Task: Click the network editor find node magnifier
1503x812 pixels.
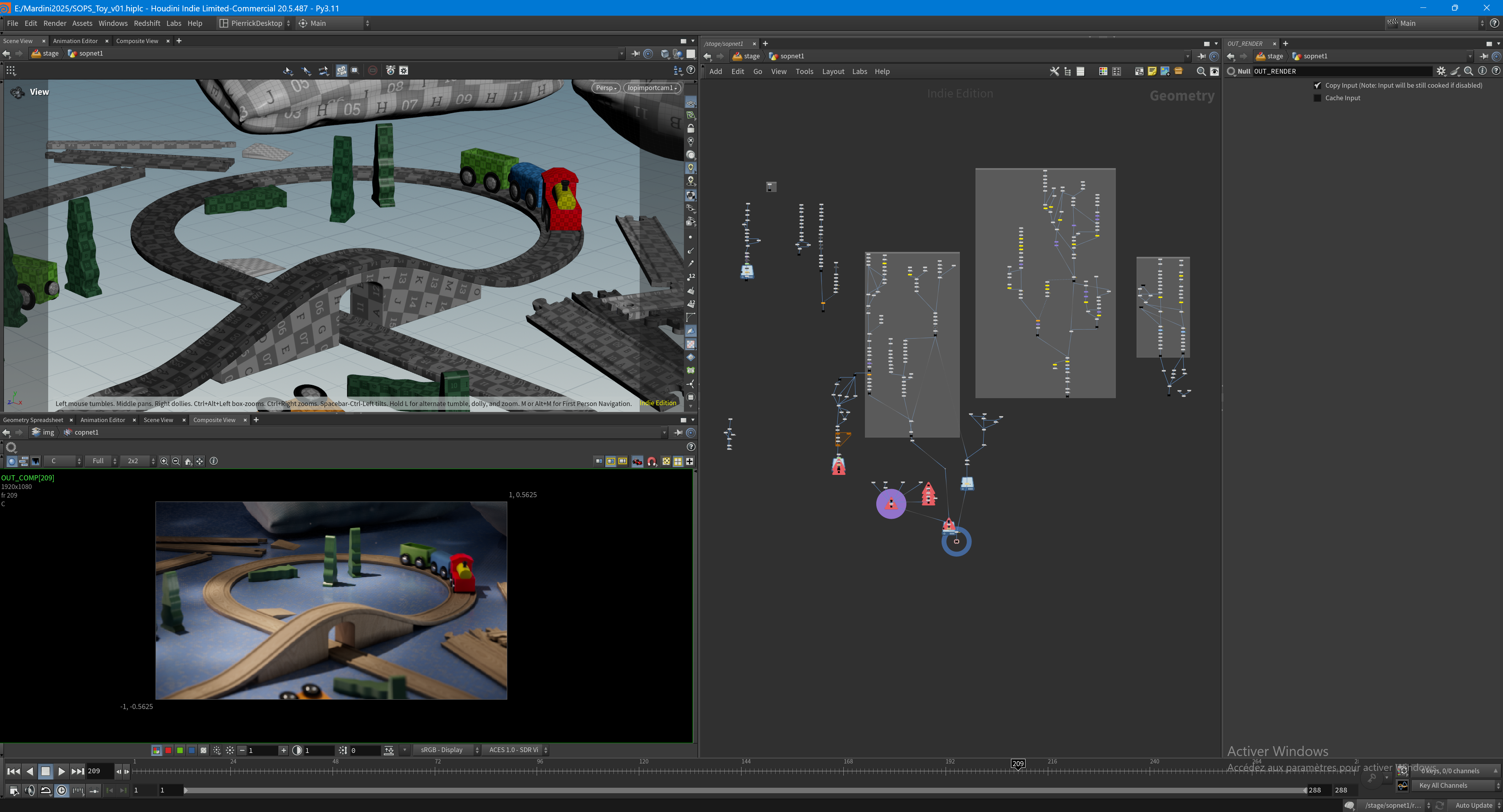Action: tap(1201, 71)
